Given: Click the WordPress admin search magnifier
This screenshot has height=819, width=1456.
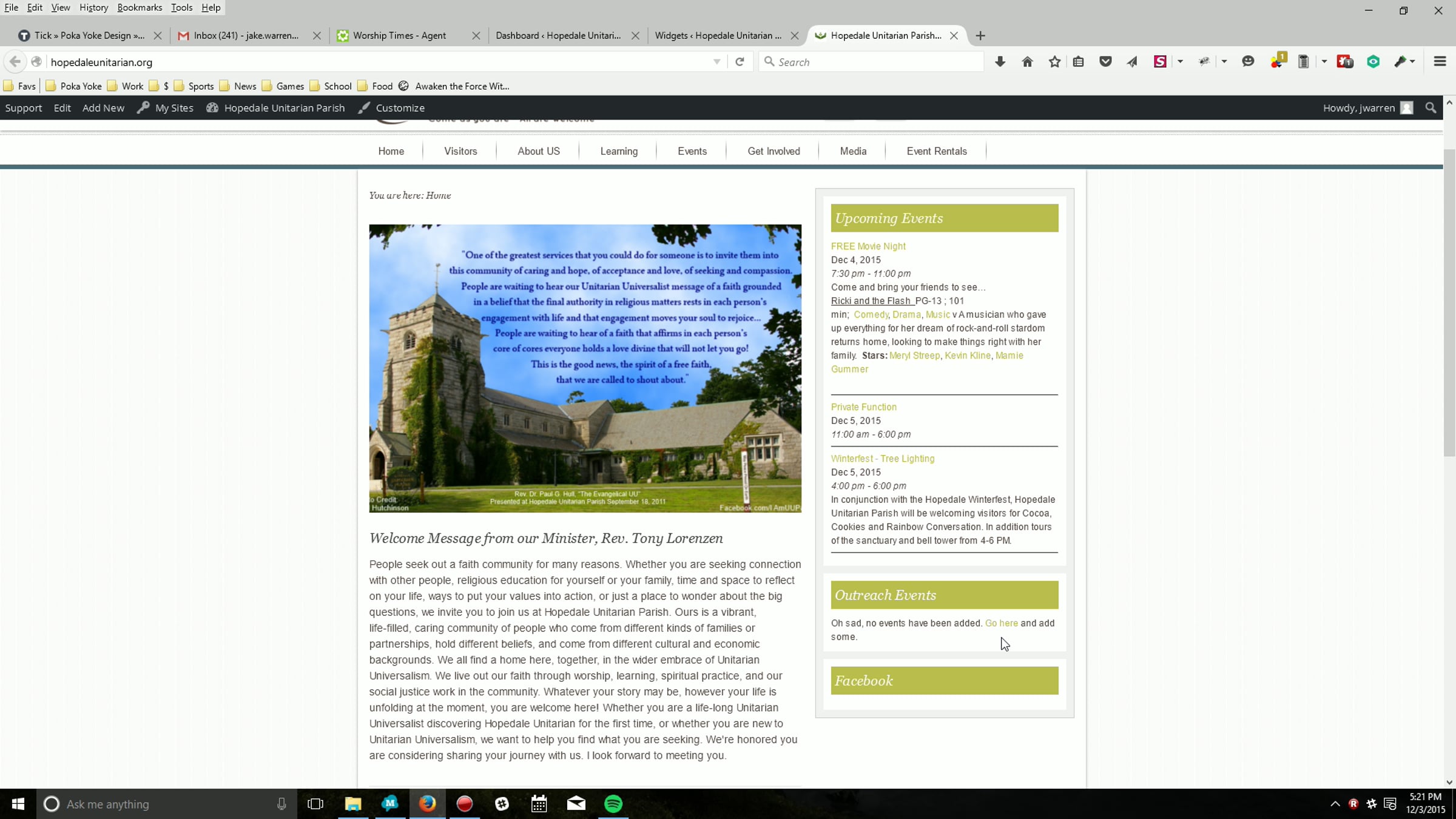Looking at the screenshot, I should click(1431, 108).
